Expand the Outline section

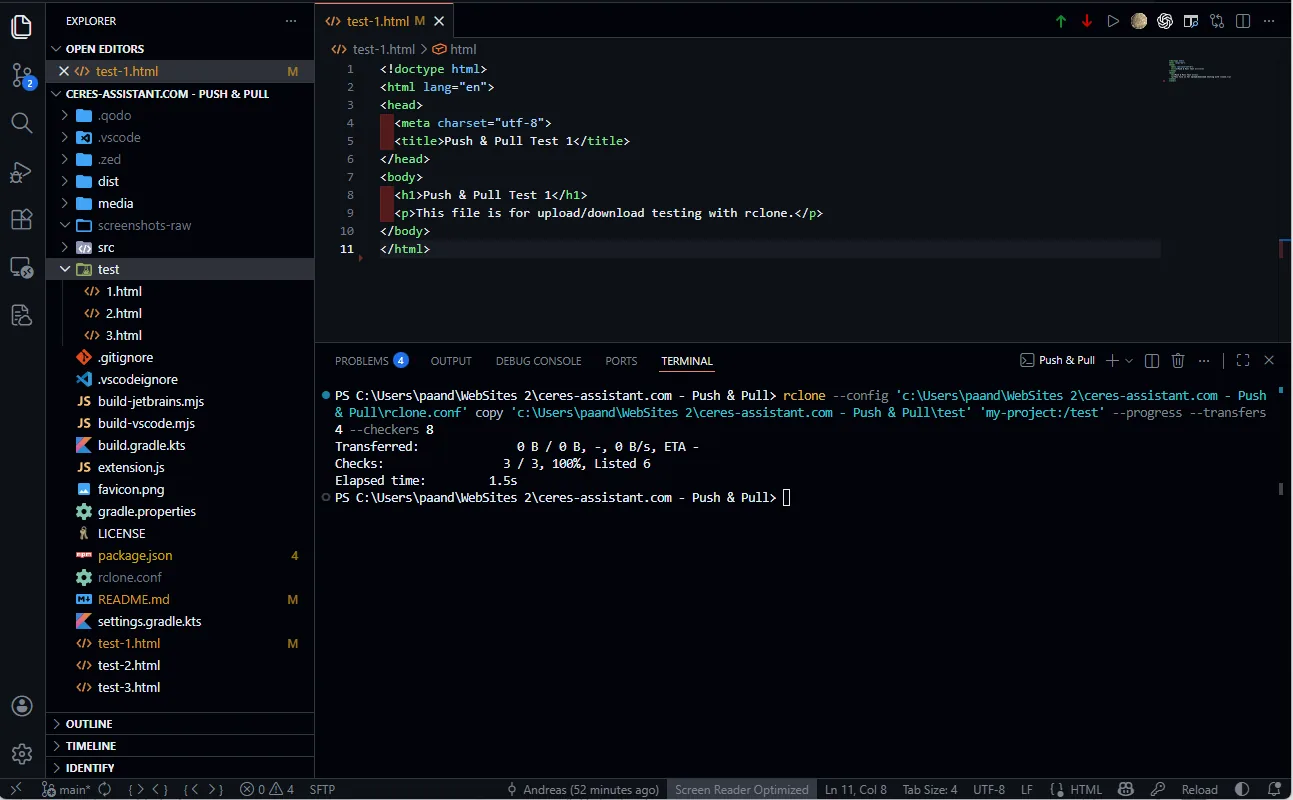[180, 724]
